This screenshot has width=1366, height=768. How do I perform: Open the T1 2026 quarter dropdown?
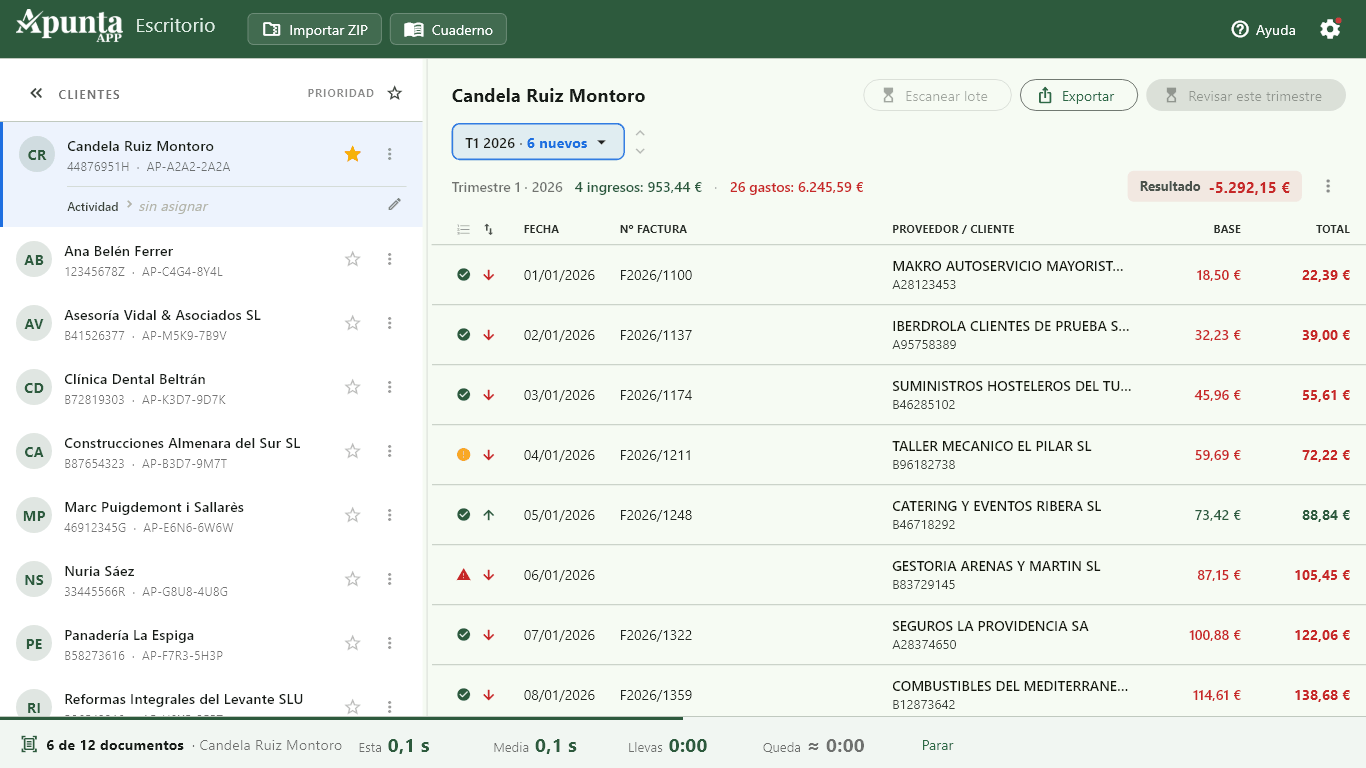[538, 142]
